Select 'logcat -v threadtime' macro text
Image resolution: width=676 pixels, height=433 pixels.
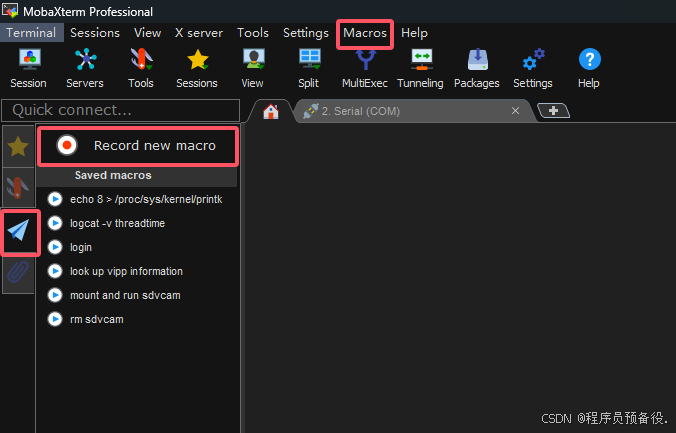click(117, 223)
